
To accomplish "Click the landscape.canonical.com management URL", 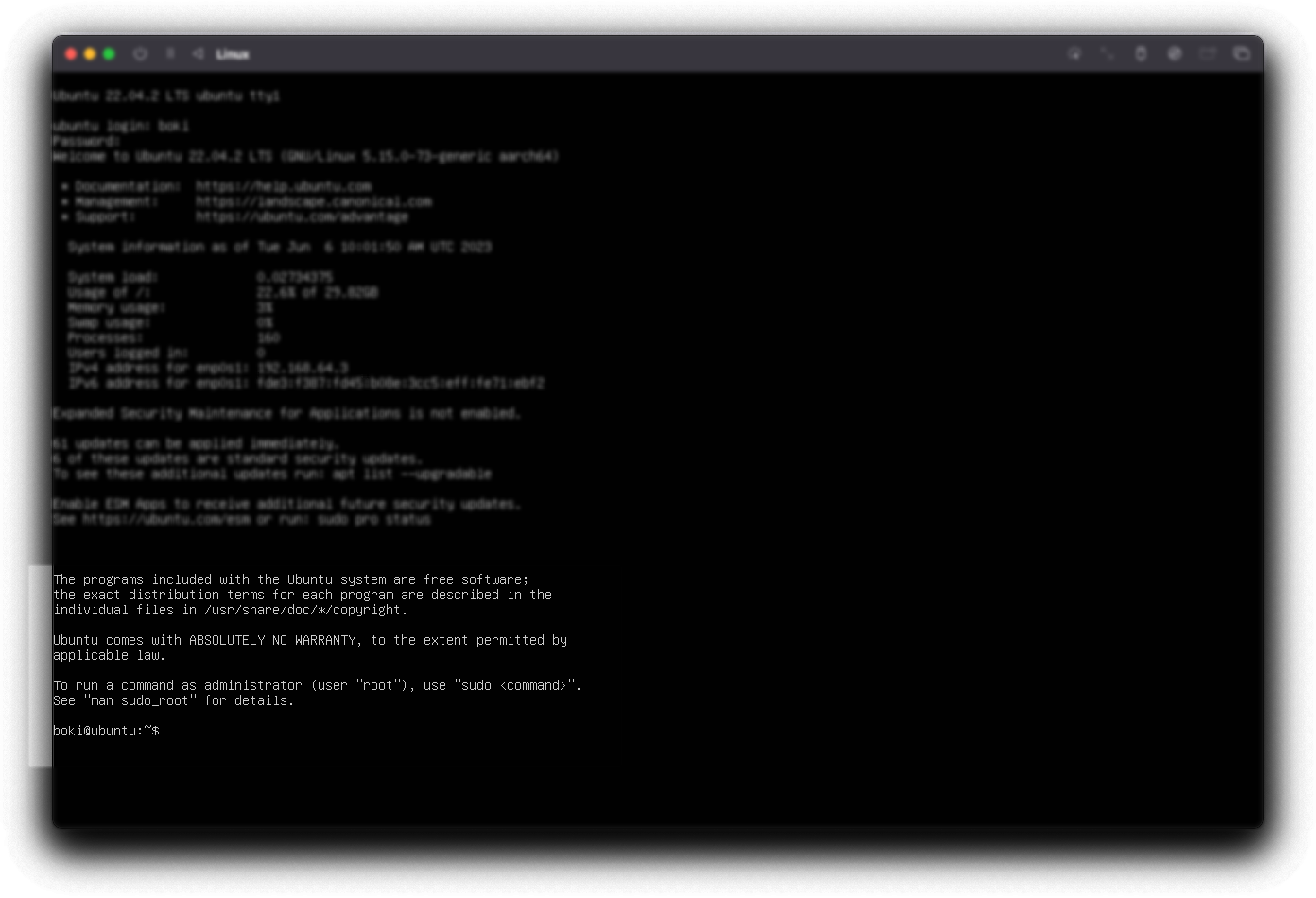I will point(314,202).
